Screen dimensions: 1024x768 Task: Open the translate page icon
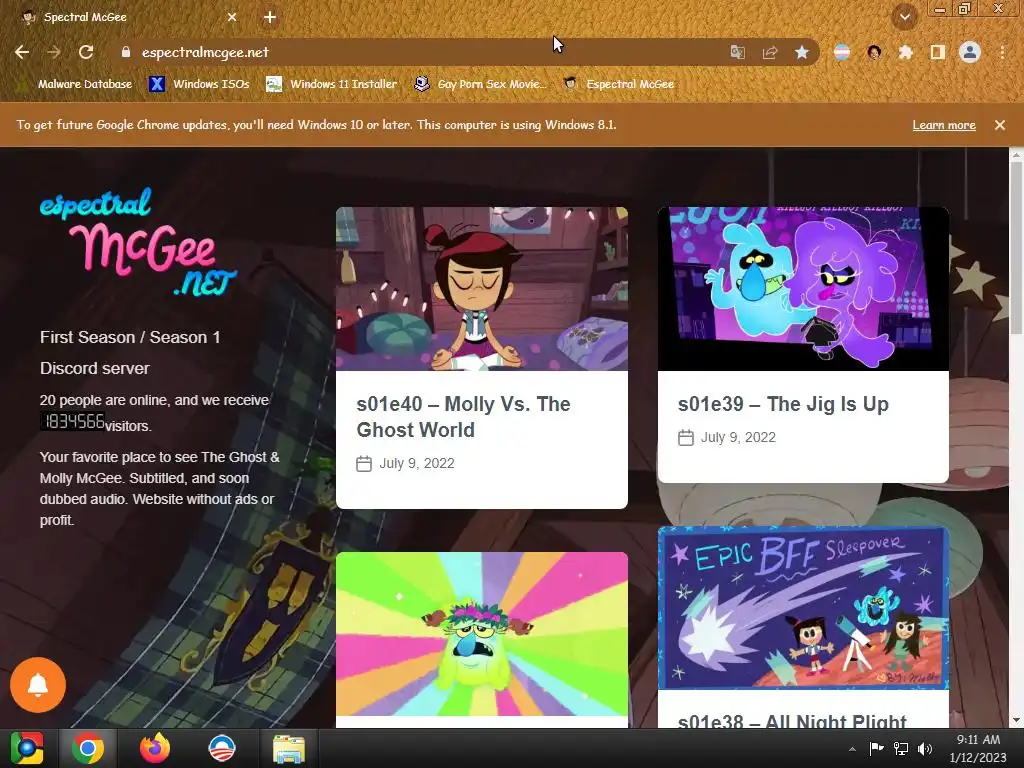point(737,52)
